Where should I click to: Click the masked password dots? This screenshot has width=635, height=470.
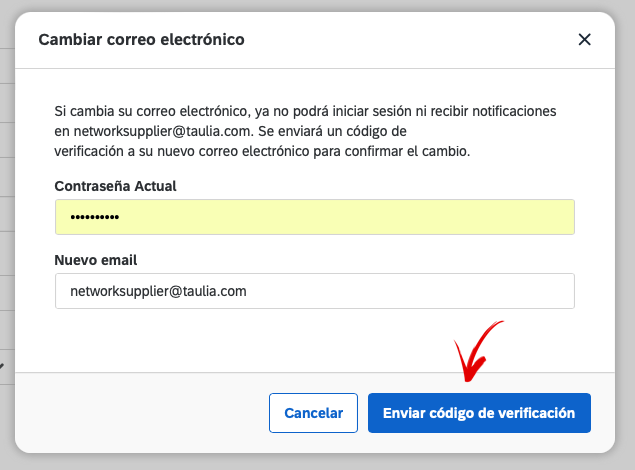click(x=95, y=217)
